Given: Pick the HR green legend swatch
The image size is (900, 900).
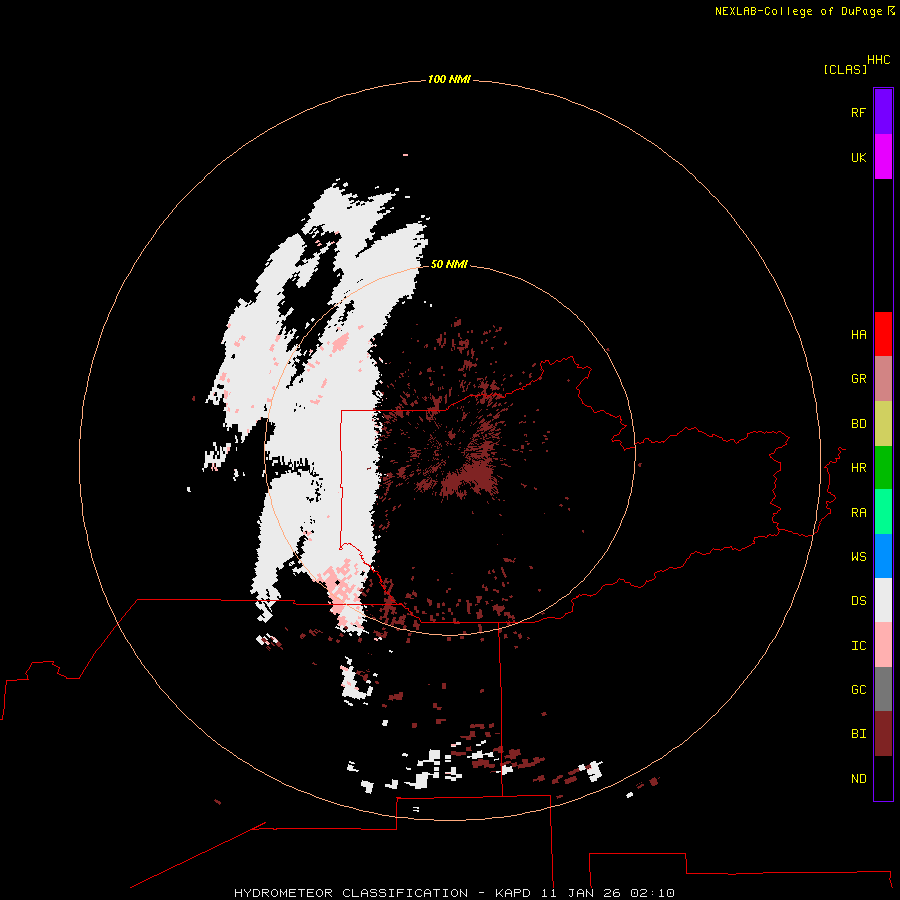Looking at the screenshot, I should pyautogui.click(x=883, y=468).
